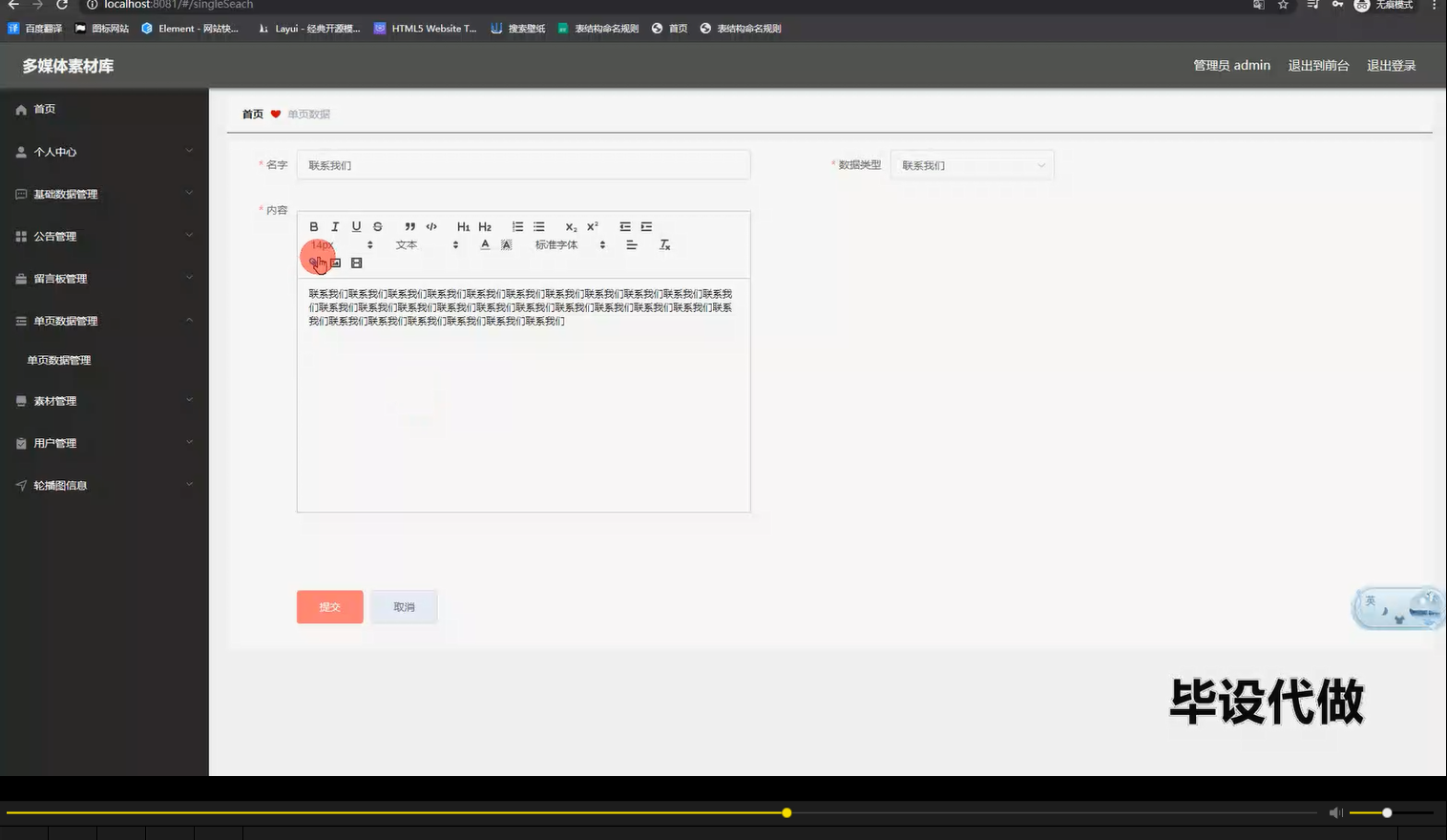Screen dimensions: 1447x840
Task: Click the code view icon
Action: click(x=431, y=226)
